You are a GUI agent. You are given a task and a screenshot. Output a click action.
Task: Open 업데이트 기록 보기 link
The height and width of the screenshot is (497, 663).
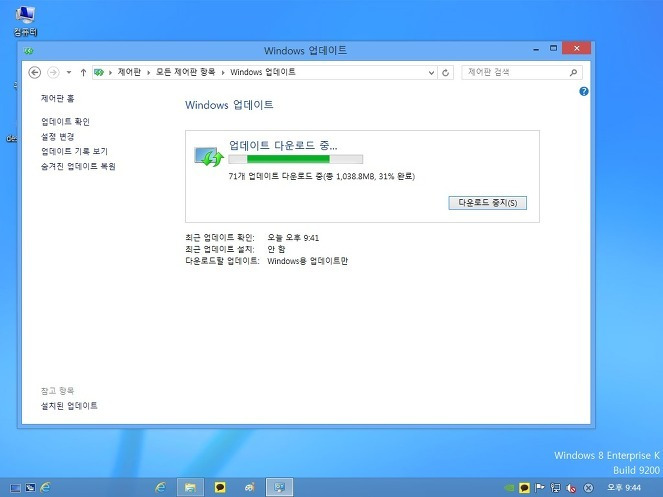click(x=74, y=151)
